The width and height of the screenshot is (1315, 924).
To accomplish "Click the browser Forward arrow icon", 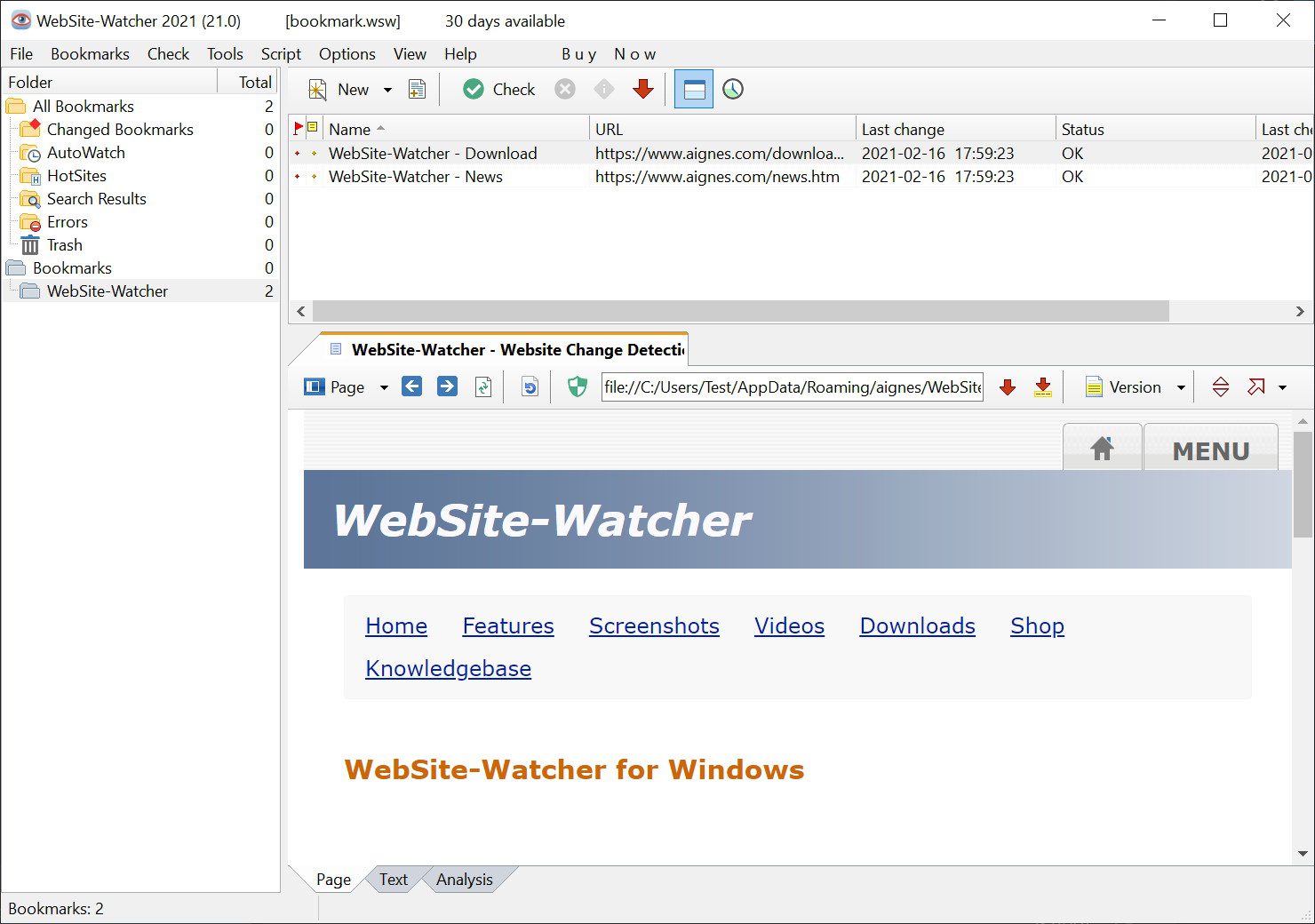I will 447,386.
